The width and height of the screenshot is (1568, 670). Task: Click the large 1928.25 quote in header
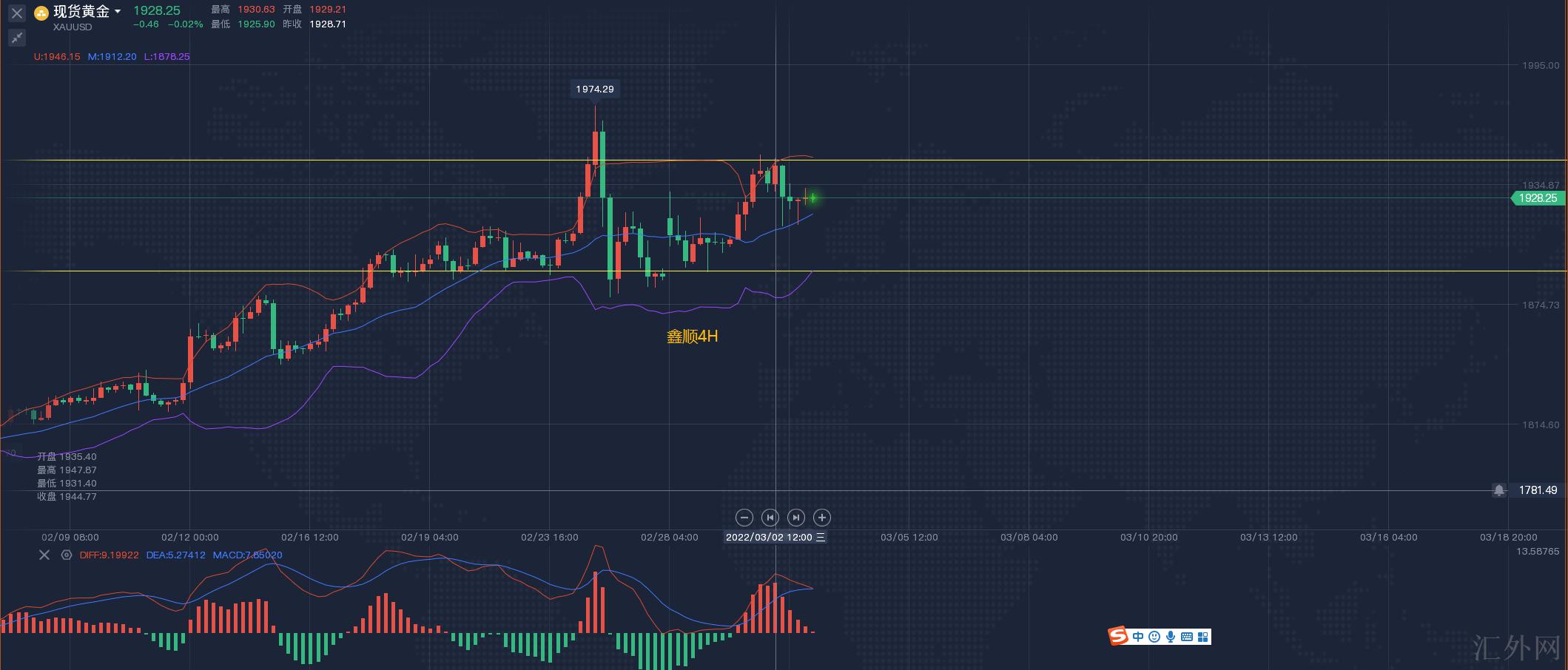point(157,10)
